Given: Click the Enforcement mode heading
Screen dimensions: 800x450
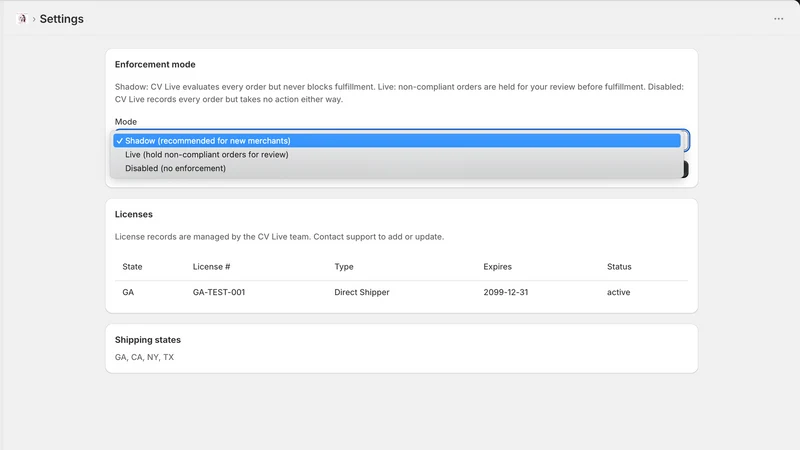Looking at the screenshot, I should coord(155,64).
